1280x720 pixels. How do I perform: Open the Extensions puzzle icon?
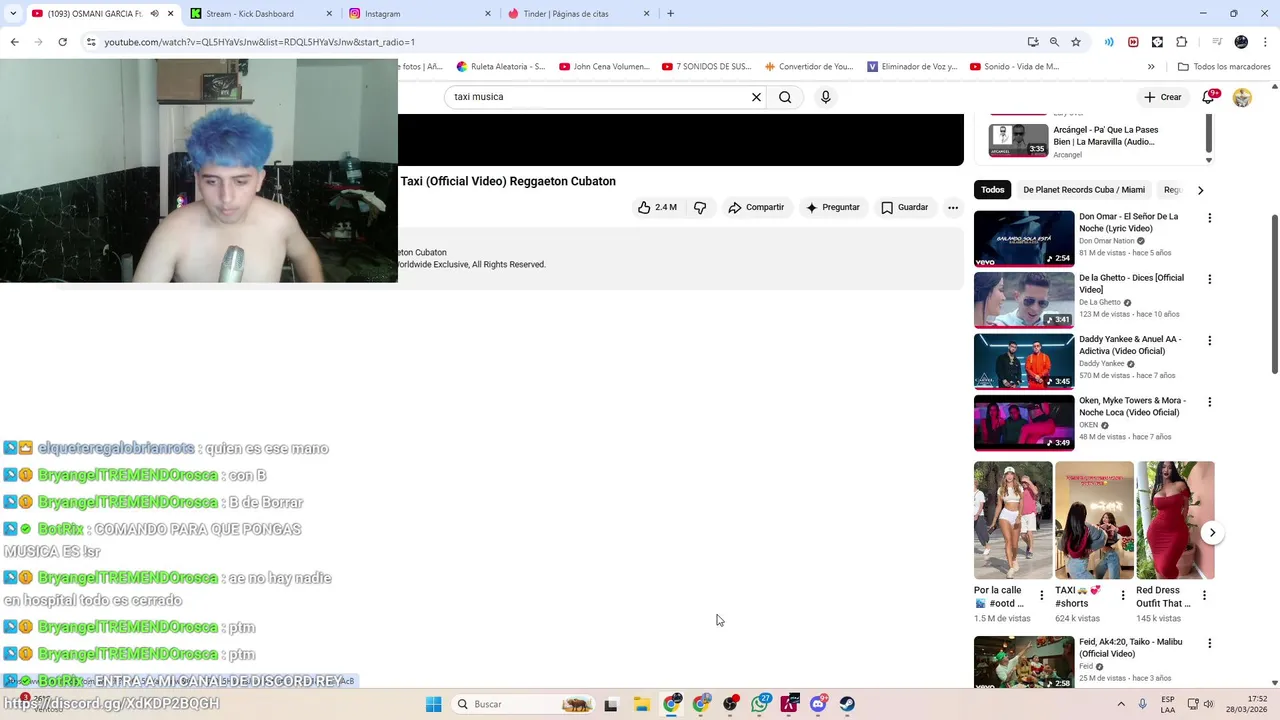click(x=1181, y=42)
